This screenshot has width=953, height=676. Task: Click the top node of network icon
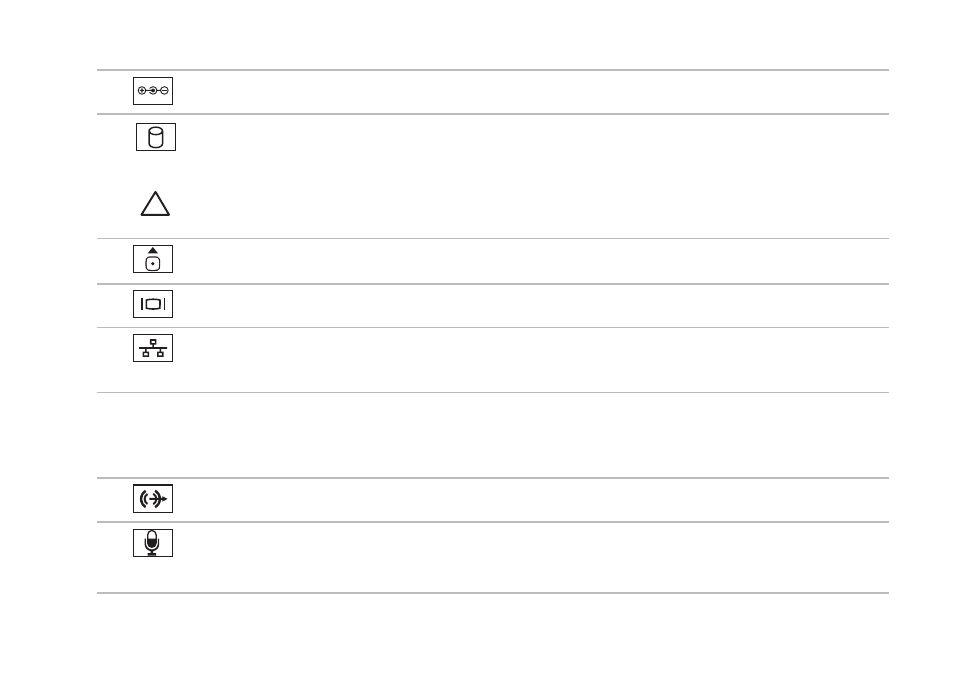(x=153, y=342)
